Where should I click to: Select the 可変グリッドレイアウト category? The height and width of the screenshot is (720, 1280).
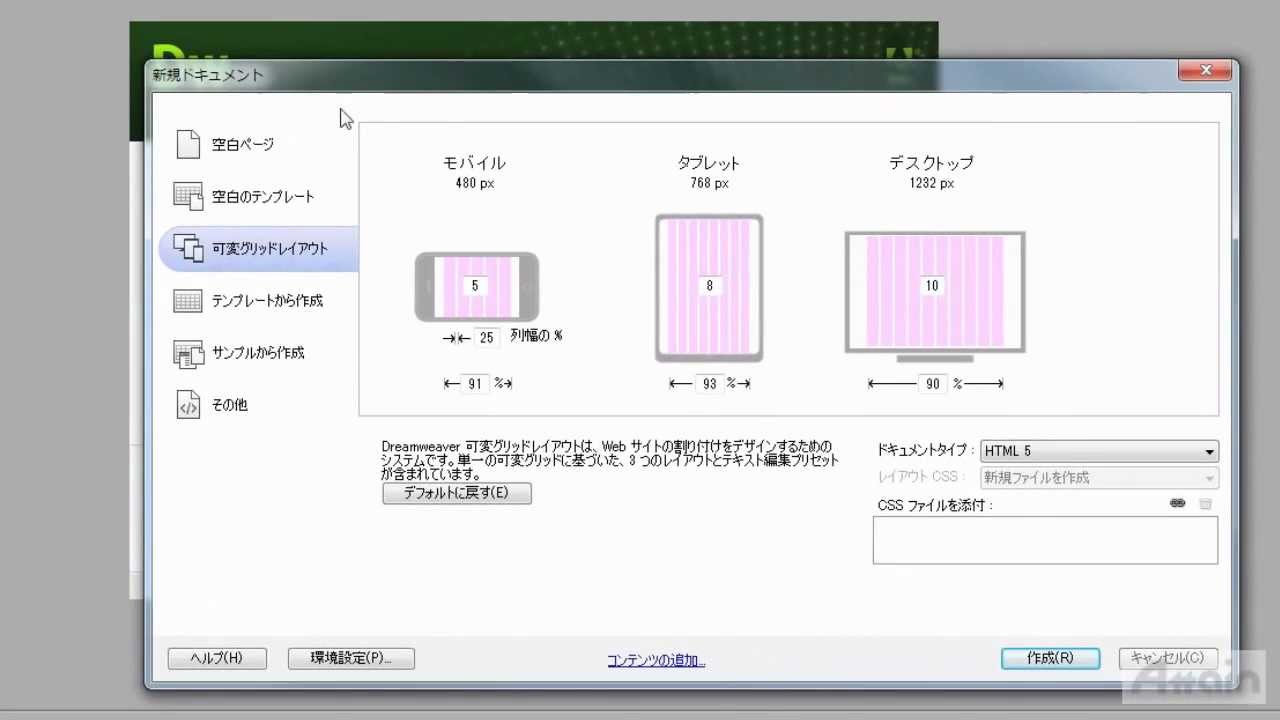pyautogui.click(x=257, y=249)
